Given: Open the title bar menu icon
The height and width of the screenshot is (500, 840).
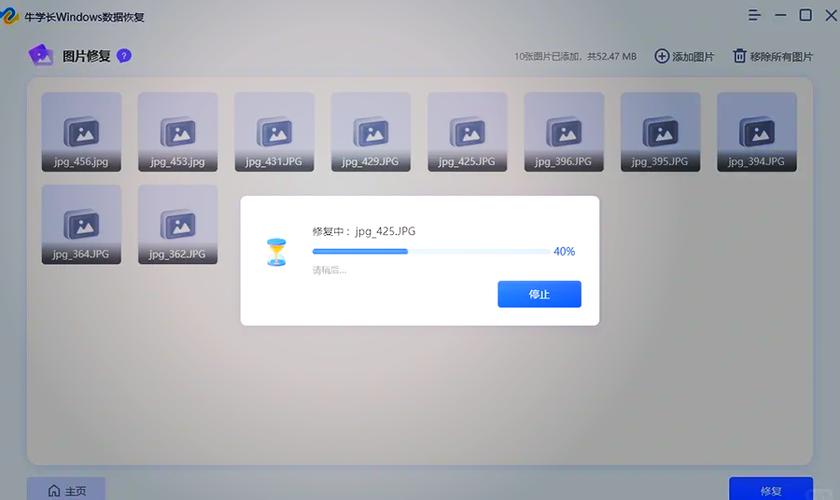Looking at the screenshot, I should tap(754, 16).
